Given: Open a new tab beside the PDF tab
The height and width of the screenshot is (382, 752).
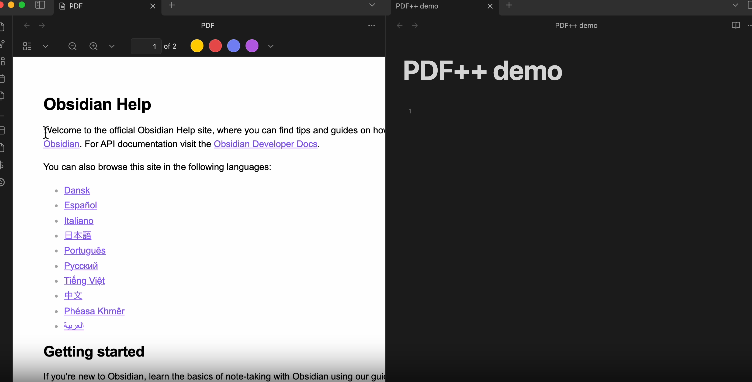Looking at the screenshot, I should coord(172,5).
